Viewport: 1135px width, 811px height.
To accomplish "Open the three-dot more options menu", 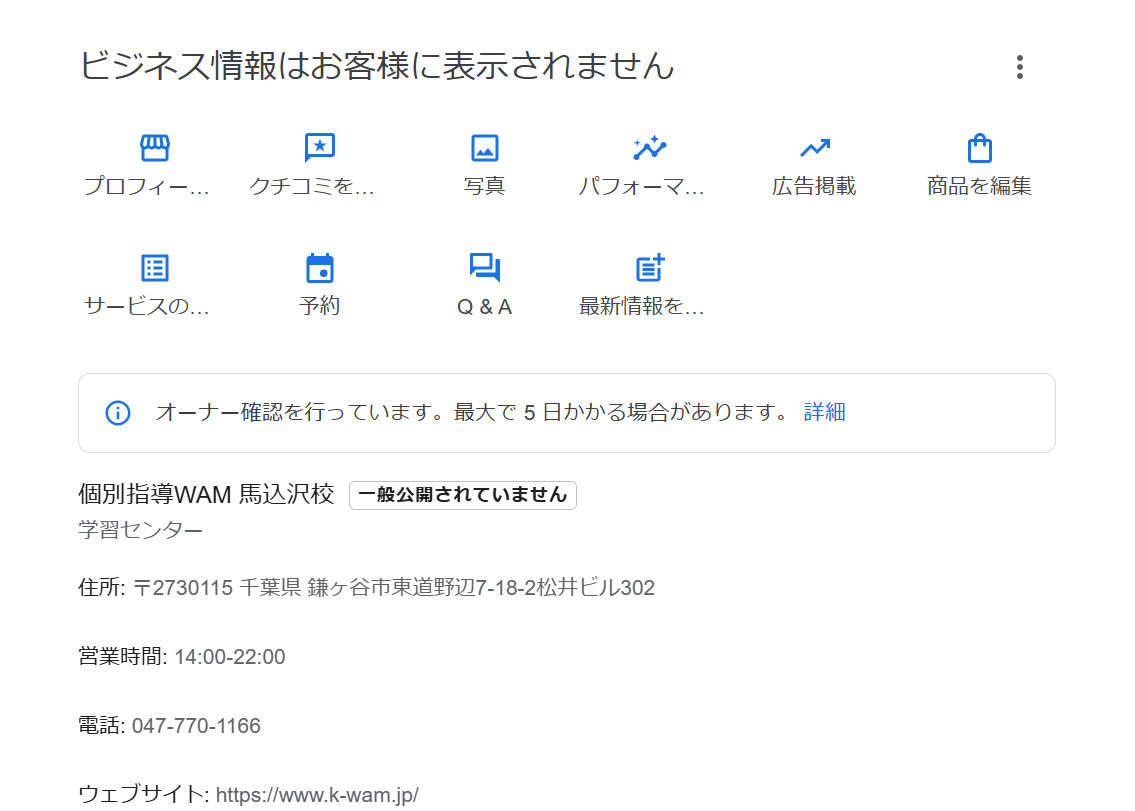I will pyautogui.click(x=1019, y=67).
